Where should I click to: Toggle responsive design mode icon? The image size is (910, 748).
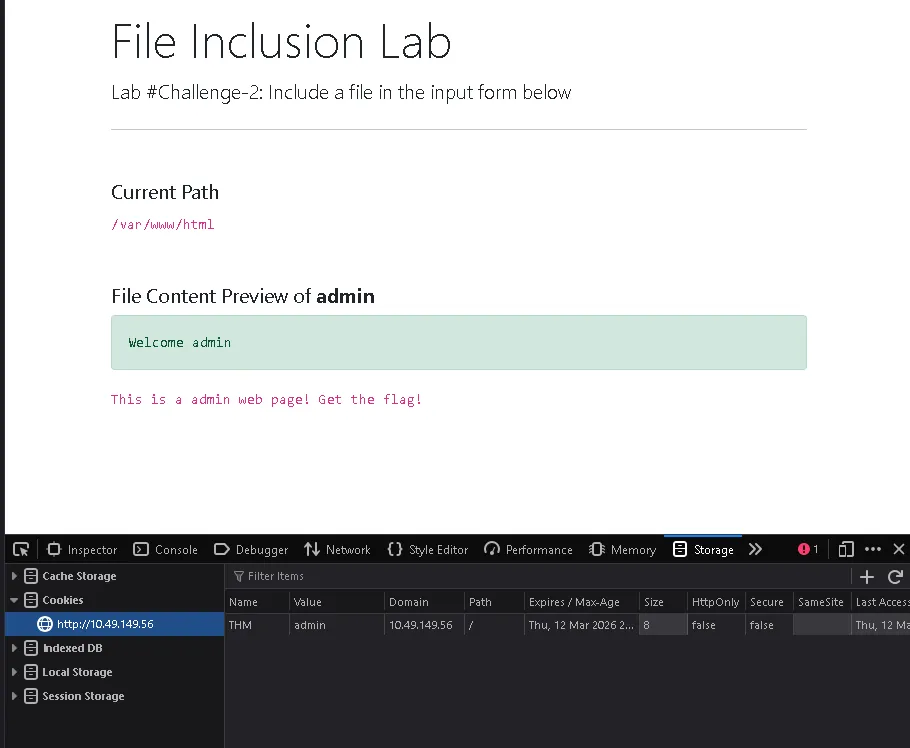click(846, 549)
